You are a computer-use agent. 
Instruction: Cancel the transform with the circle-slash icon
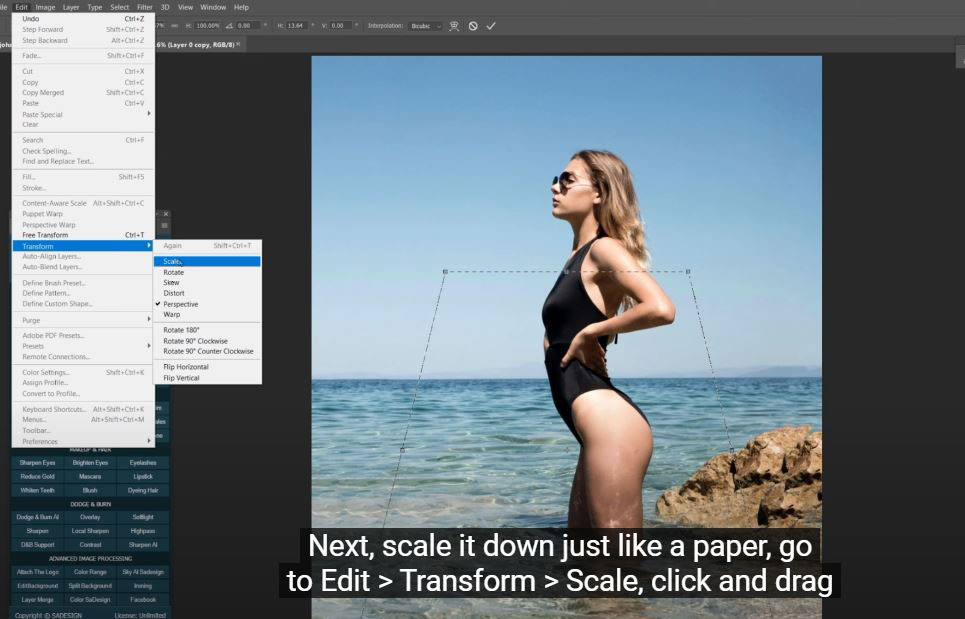point(473,26)
